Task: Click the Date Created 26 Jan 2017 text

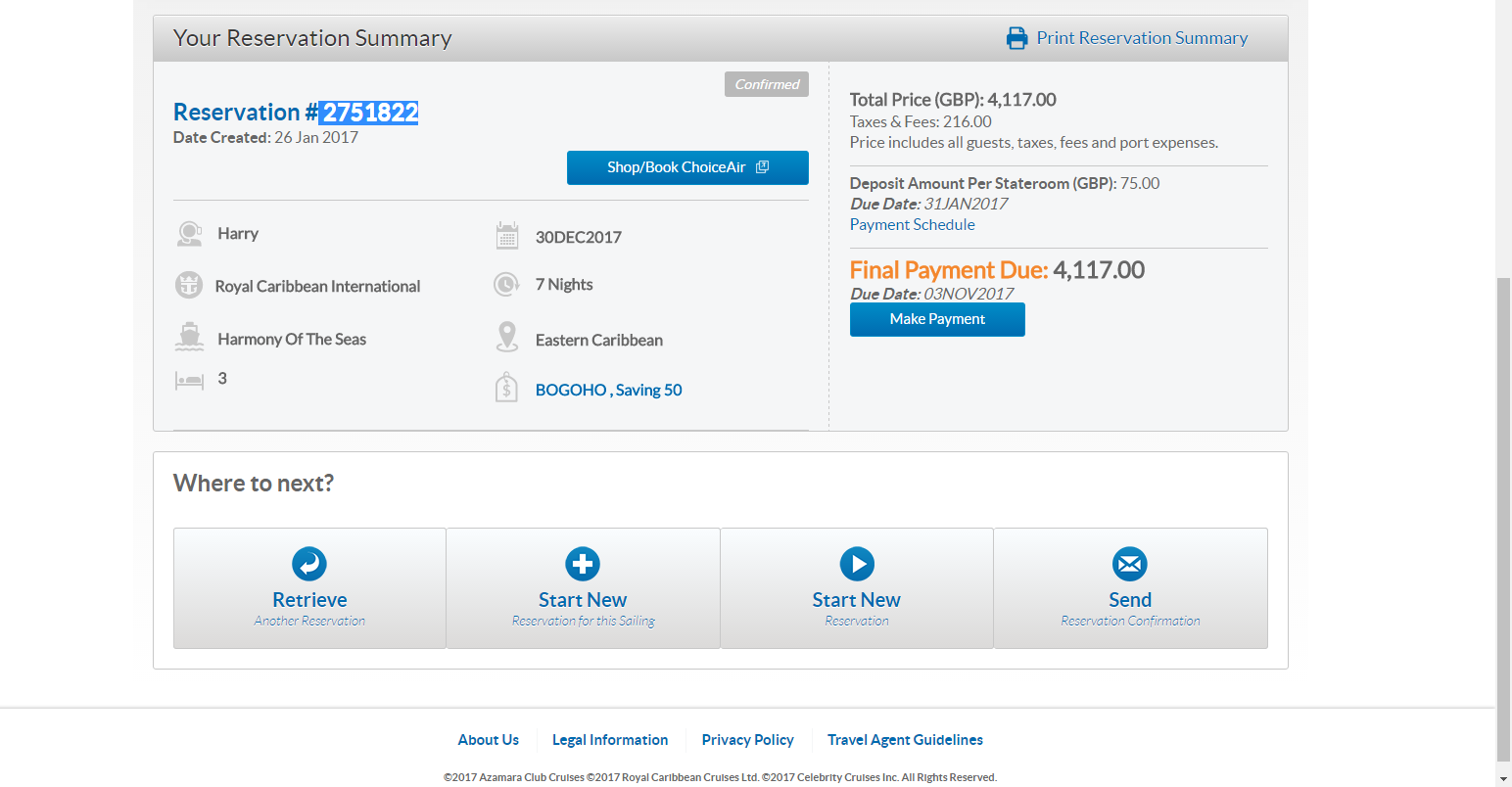Action: pos(265,138)
